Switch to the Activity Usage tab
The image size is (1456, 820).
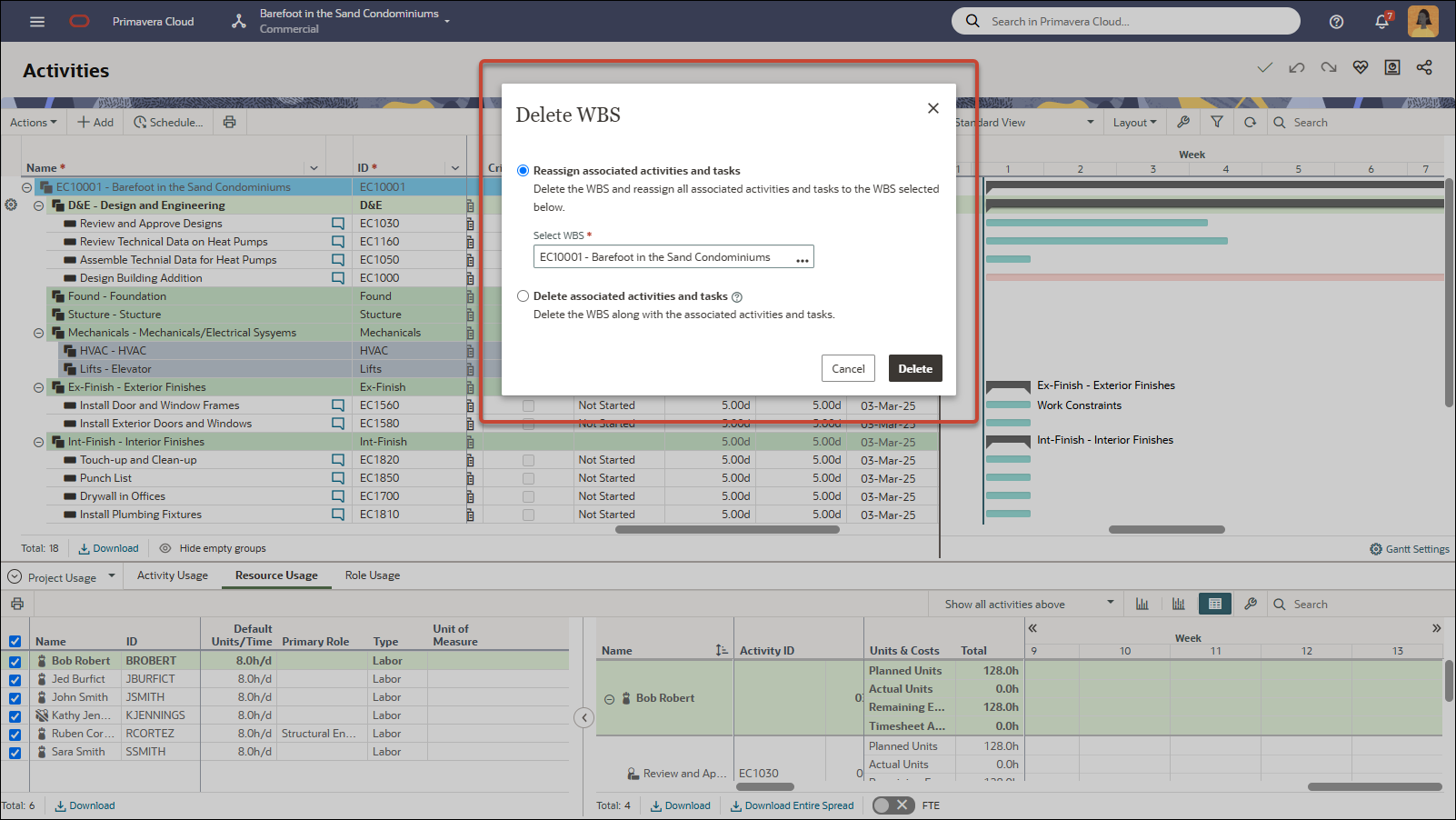tap(173, 575)
